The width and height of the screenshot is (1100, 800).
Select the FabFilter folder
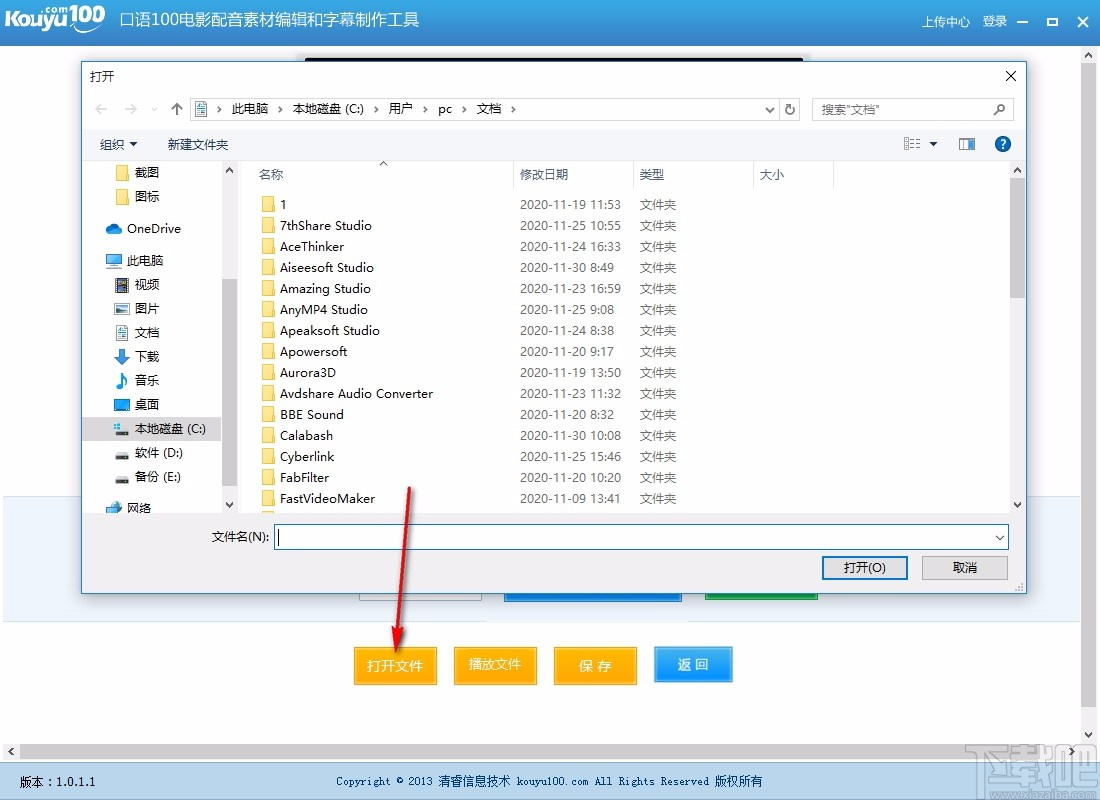[295, 478]
